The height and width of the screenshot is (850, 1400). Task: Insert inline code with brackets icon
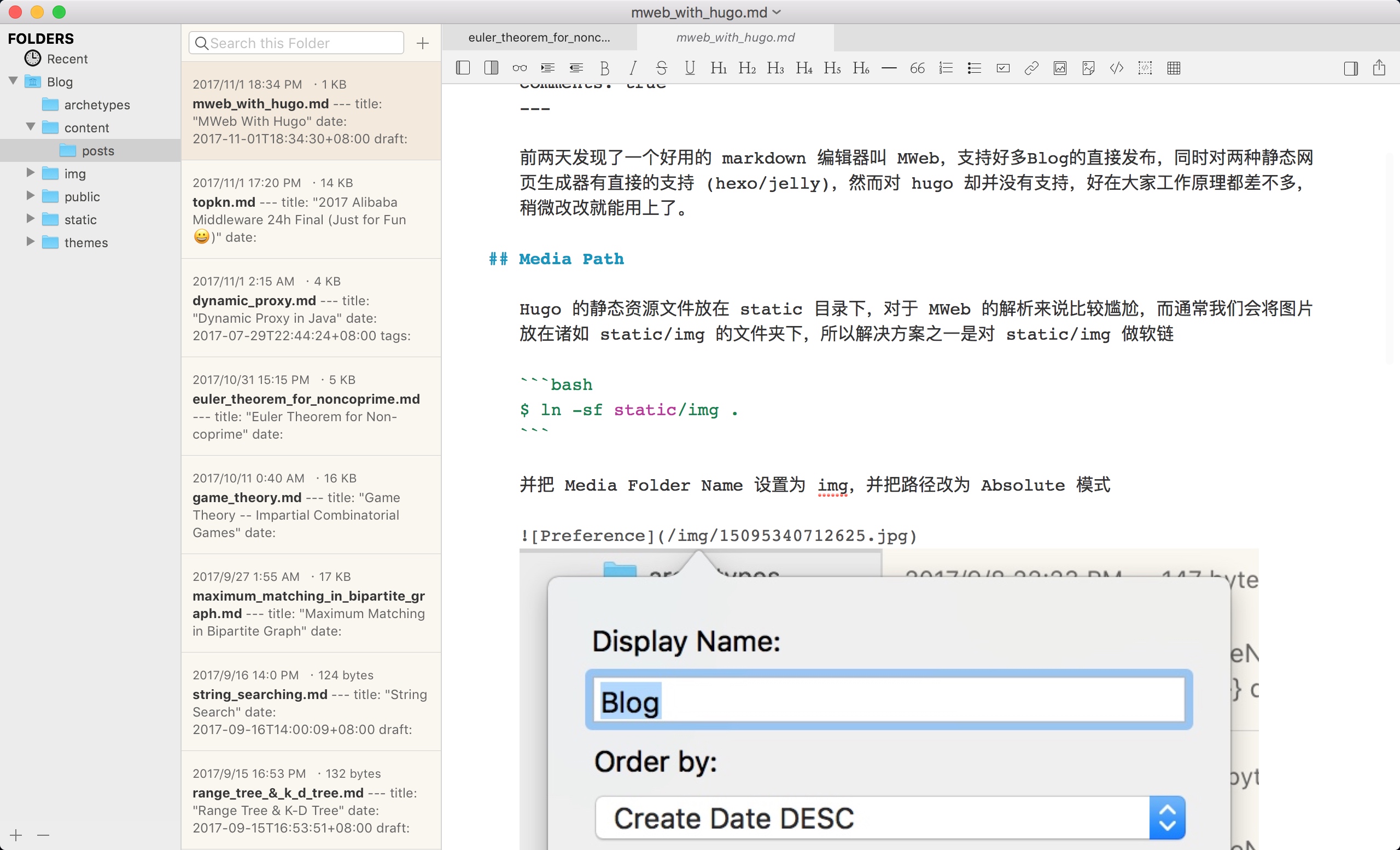[1117, 68]
